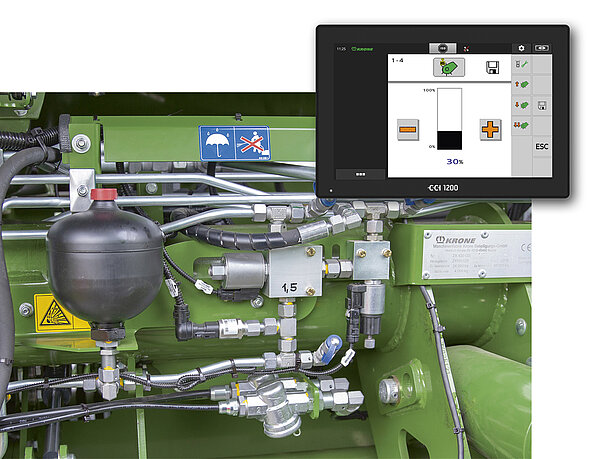600x459 pixels.
Task: Click the small save softkey on right column
Action: coord(541,106)
